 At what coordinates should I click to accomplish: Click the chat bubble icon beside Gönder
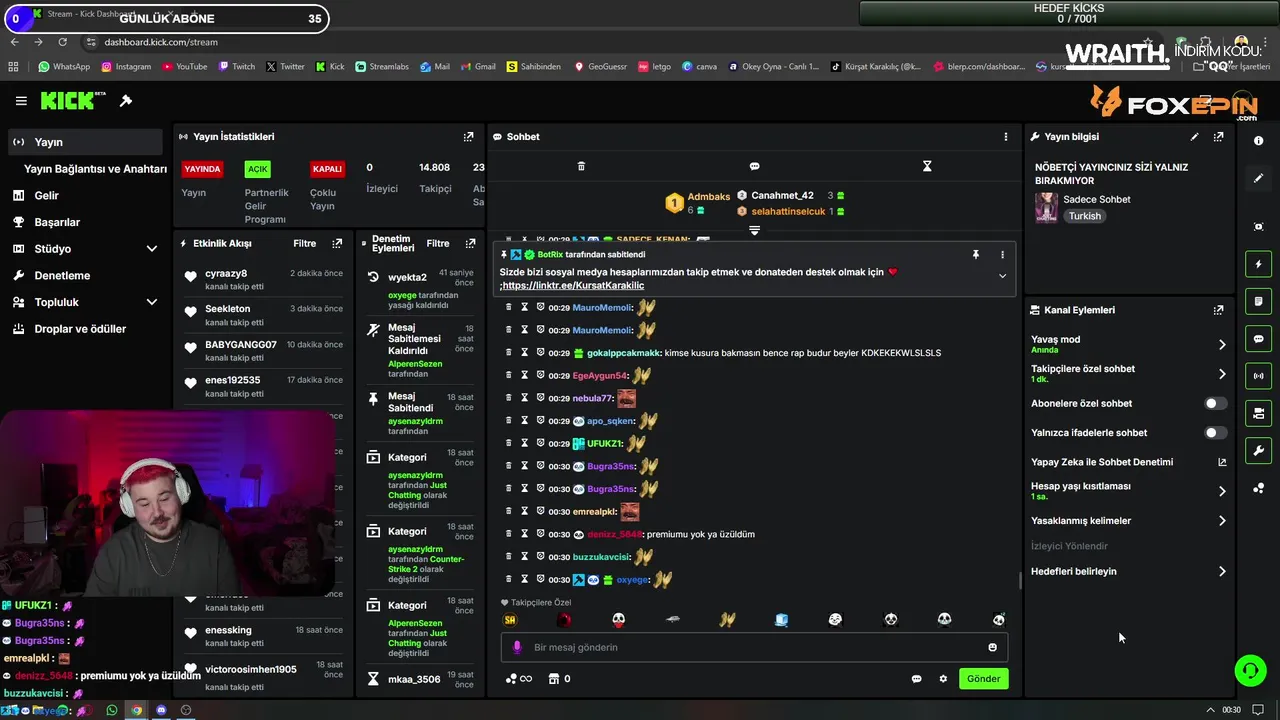click(916, 679)
